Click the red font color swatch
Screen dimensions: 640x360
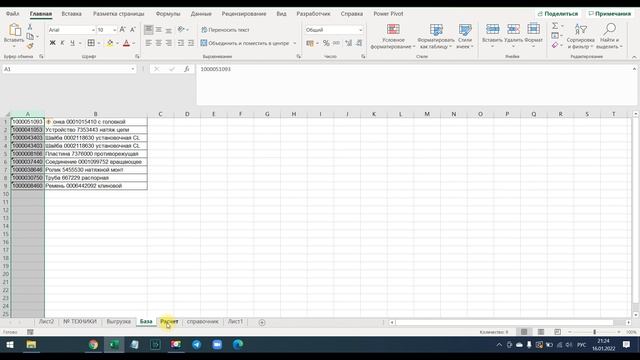click(127, 43)
